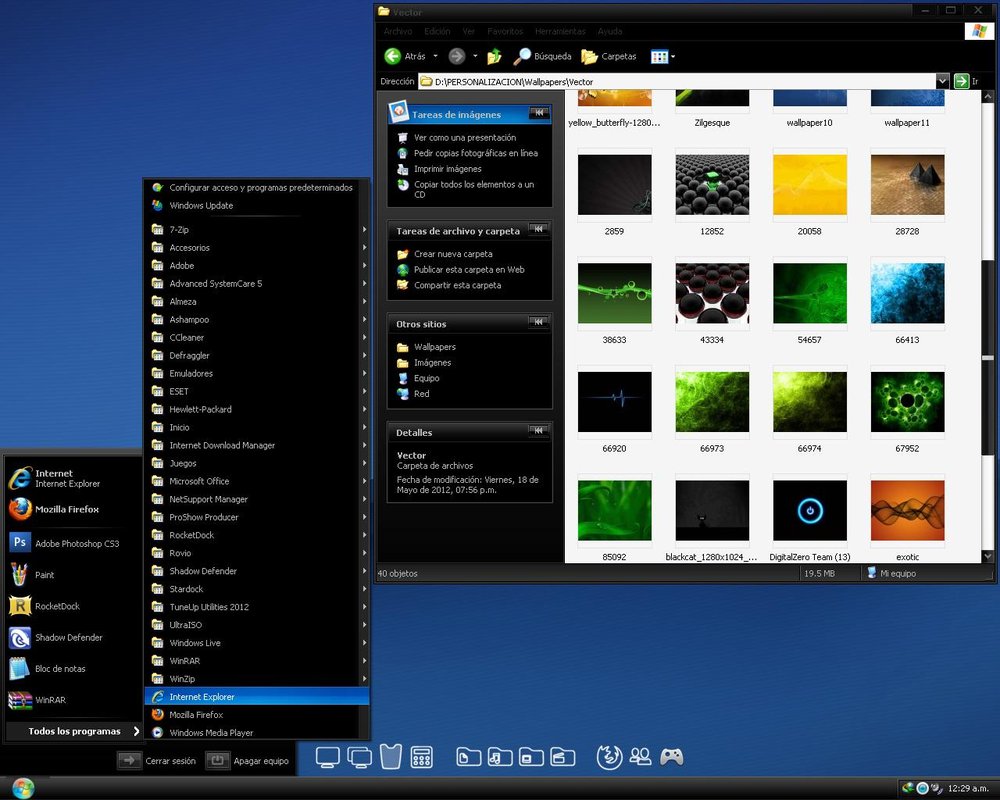Click Ver como una presentación link
Screen dimensions: 1000x800
[464, 137]
